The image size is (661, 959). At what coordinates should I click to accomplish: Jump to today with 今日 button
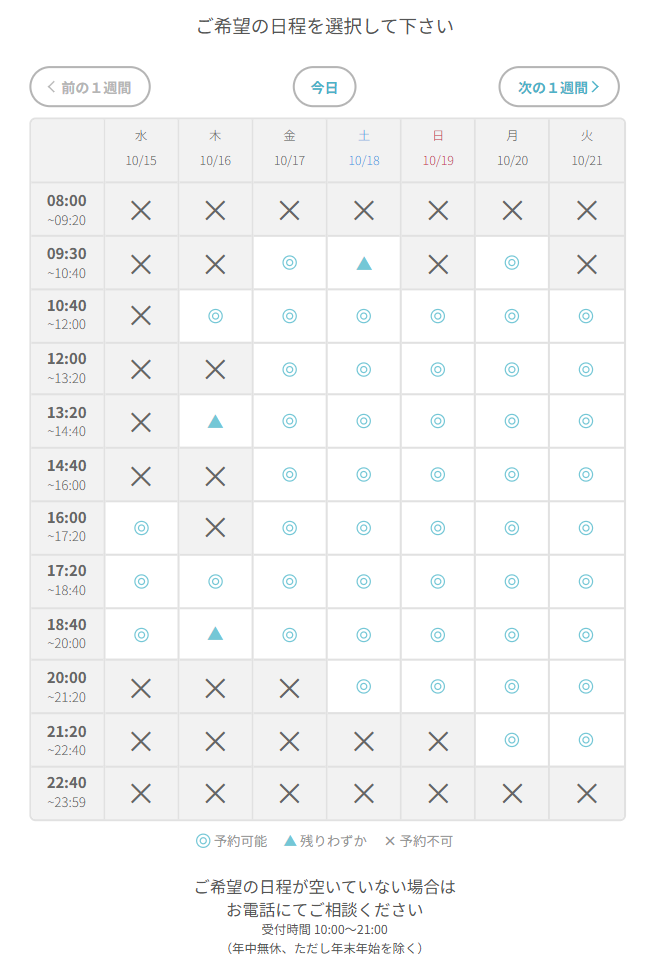324,87
